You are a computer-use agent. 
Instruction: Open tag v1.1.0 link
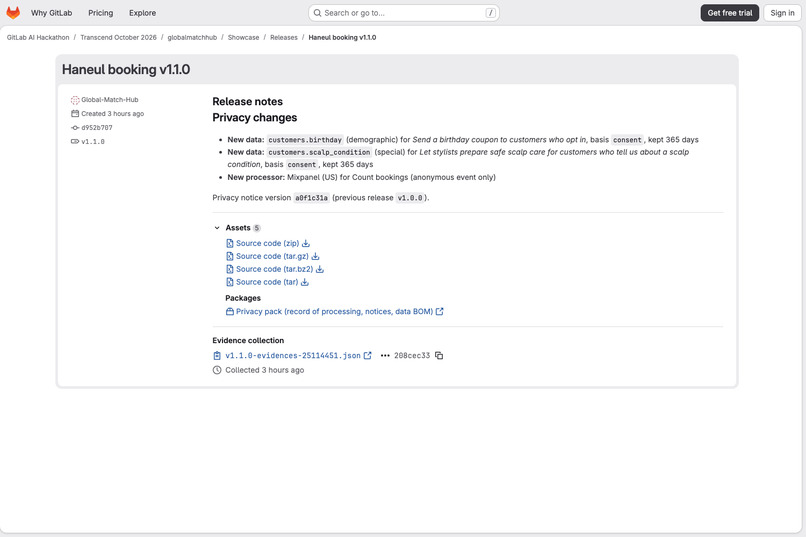click(x=93, y=141)
